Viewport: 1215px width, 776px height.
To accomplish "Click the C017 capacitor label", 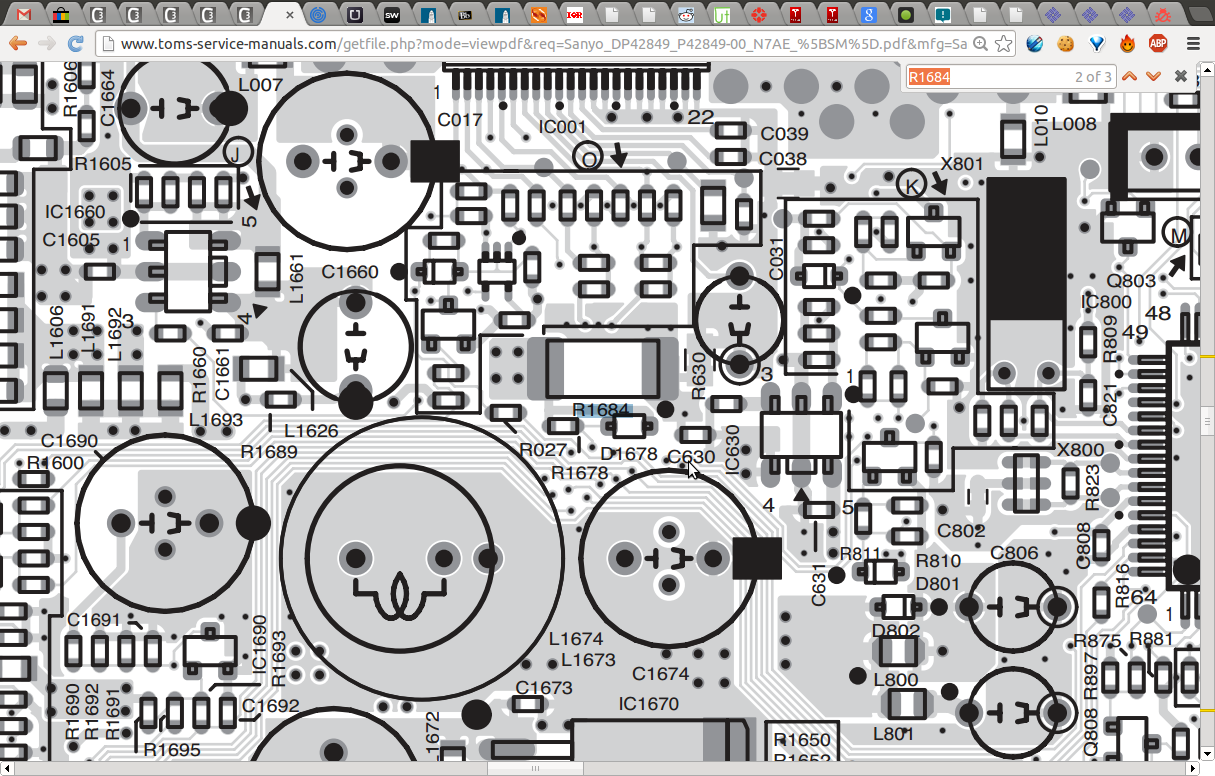I will [x=460, y=119].
